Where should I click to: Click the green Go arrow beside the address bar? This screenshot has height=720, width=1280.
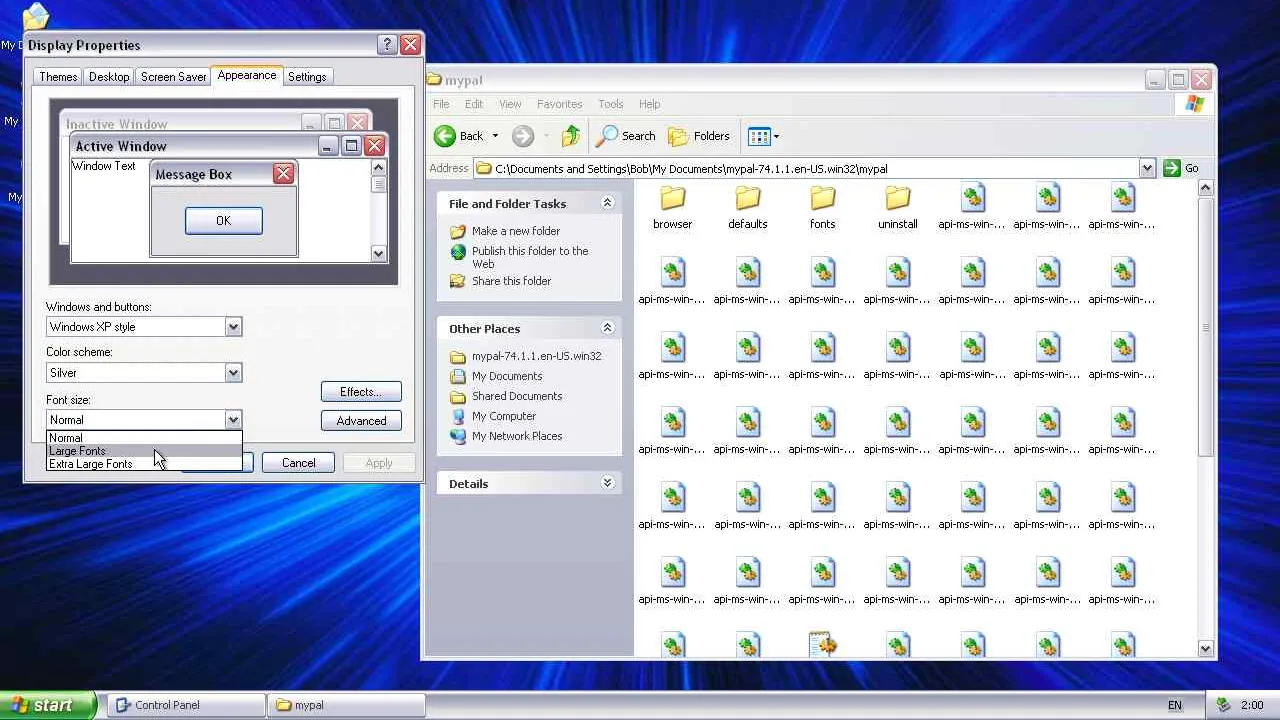pos(1172,168)
